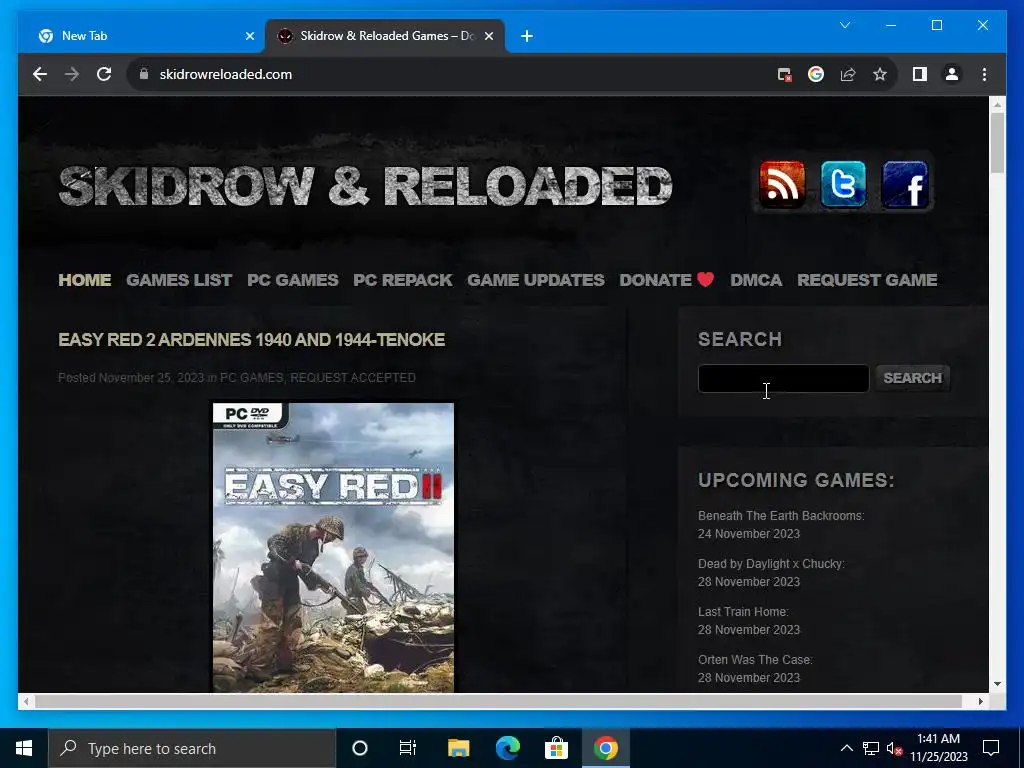Click the vertical scrollbar down arrow

[997, 684]
